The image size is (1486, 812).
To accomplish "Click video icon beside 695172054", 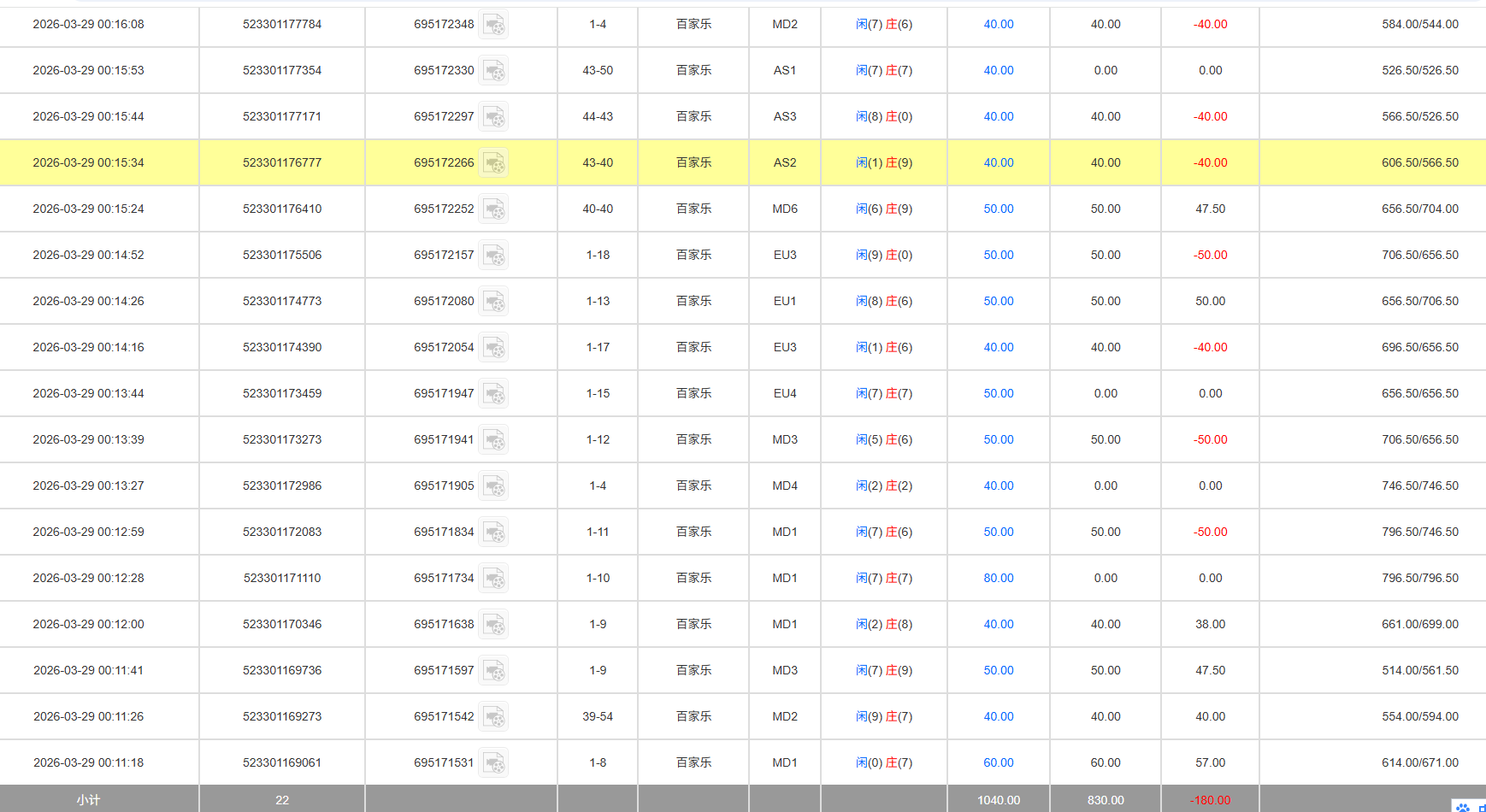I will pyautogui.click(x=493, y=348).
